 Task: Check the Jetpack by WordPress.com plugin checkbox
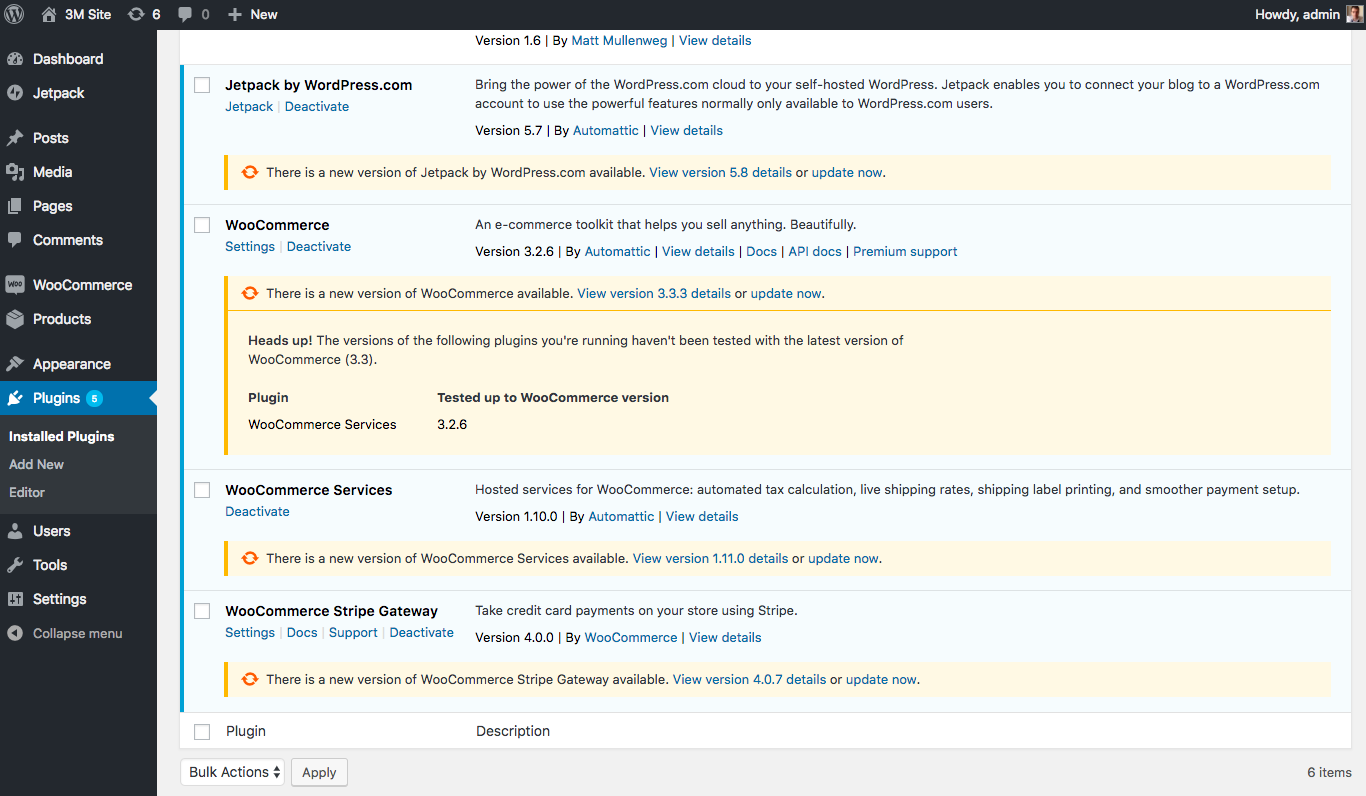click(202, 85)
